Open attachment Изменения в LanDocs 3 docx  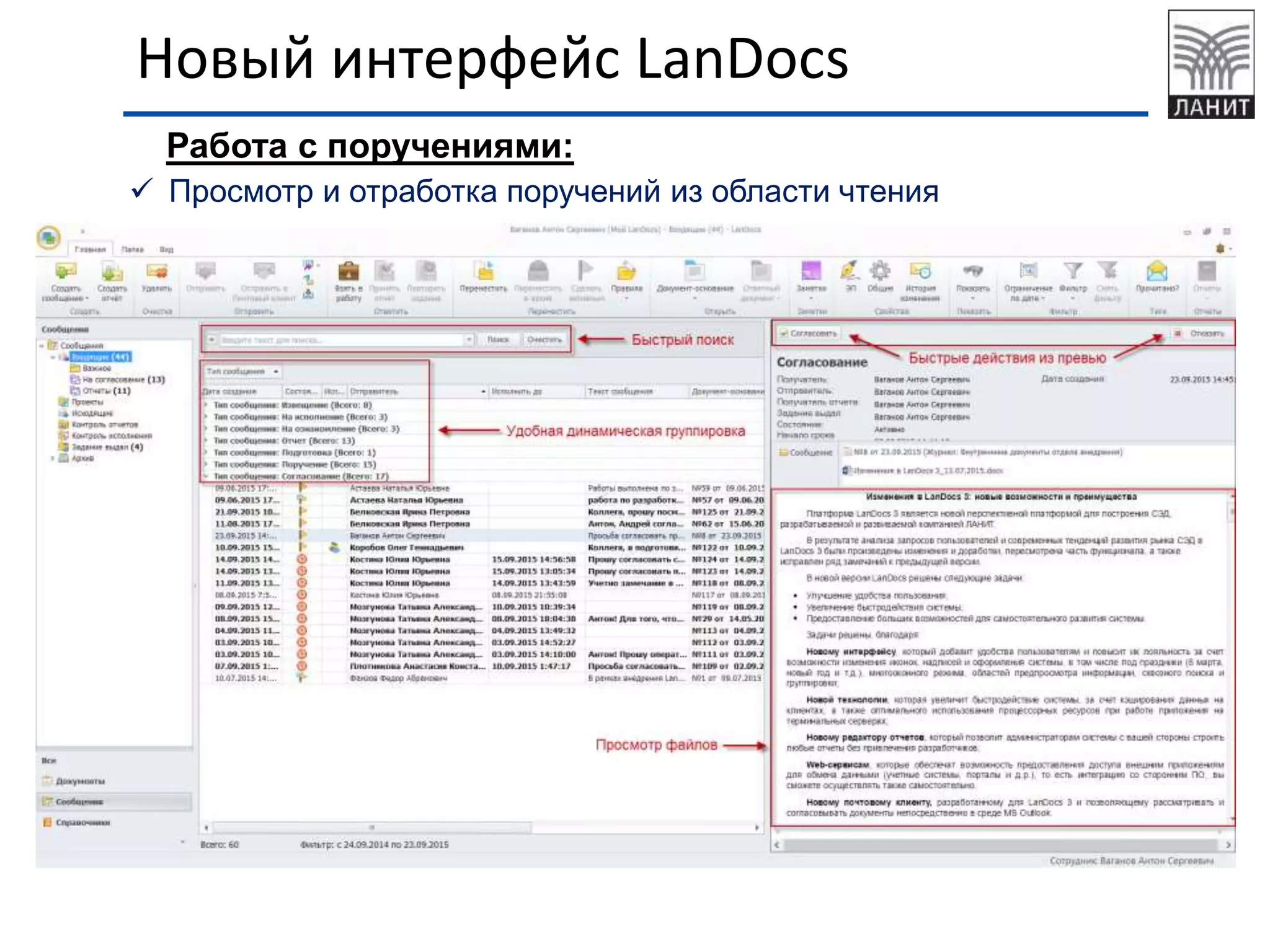tap(923, 470)
